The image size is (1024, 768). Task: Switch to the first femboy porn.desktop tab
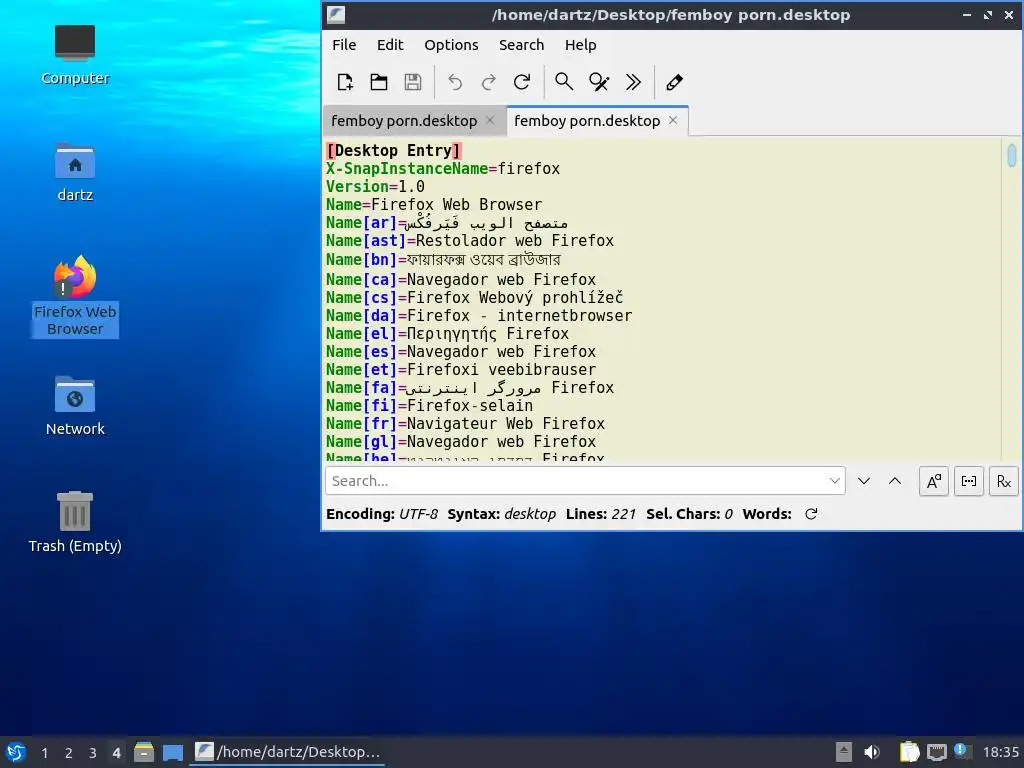[404, 121]
